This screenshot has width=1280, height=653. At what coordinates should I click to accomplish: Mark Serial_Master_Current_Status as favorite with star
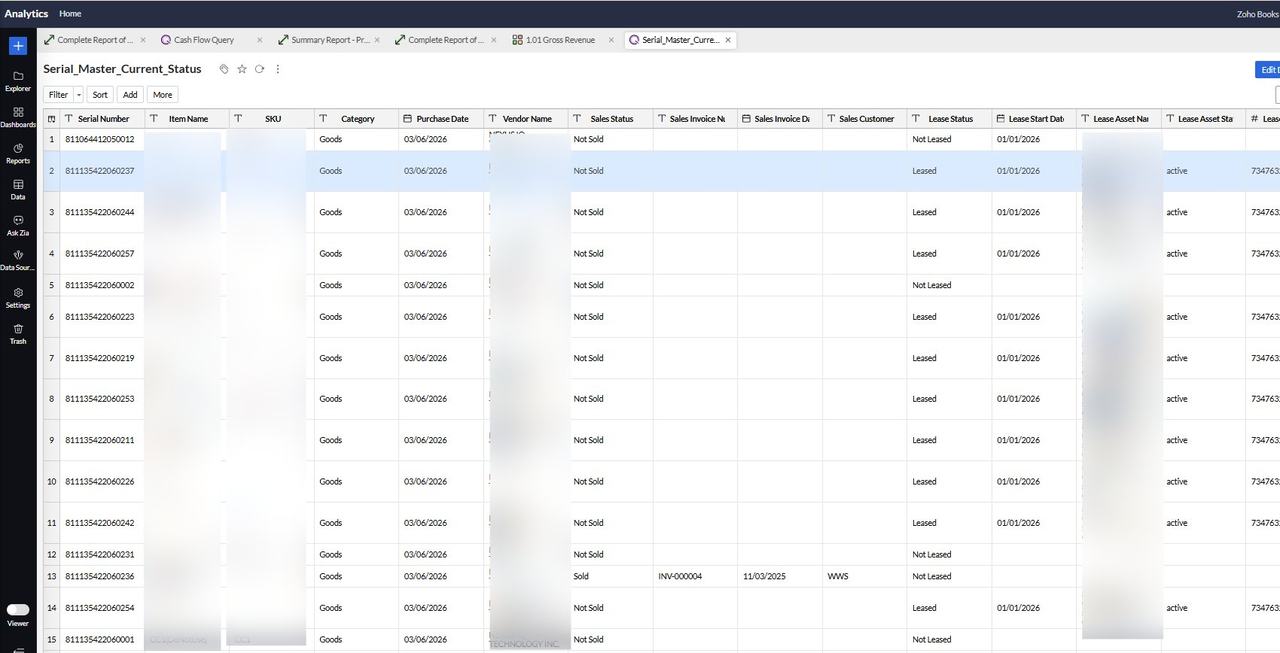pyautogui.click(x=242, y=69)
